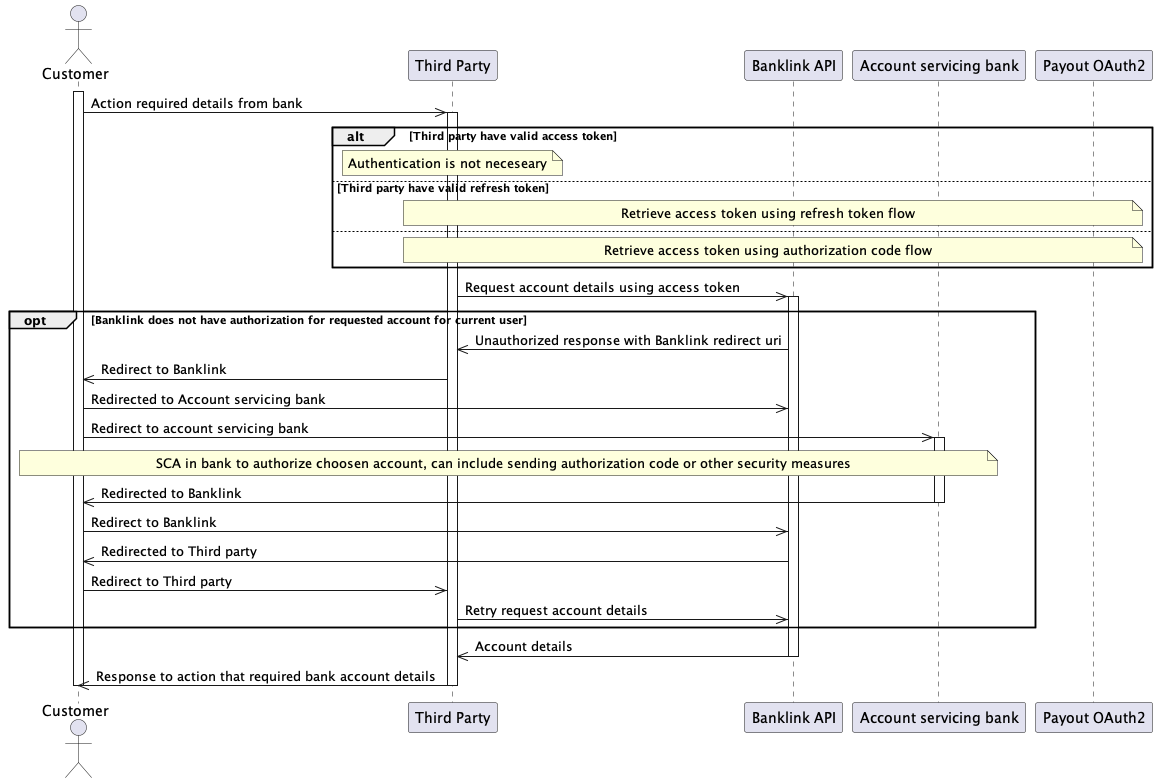
Task: Click the opt fragment label tab
Action: [x=42, y=321]
